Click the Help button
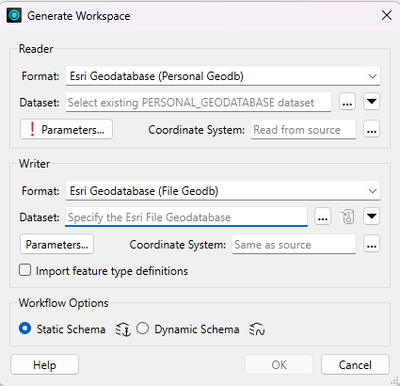400x386 pixels. 45,365
